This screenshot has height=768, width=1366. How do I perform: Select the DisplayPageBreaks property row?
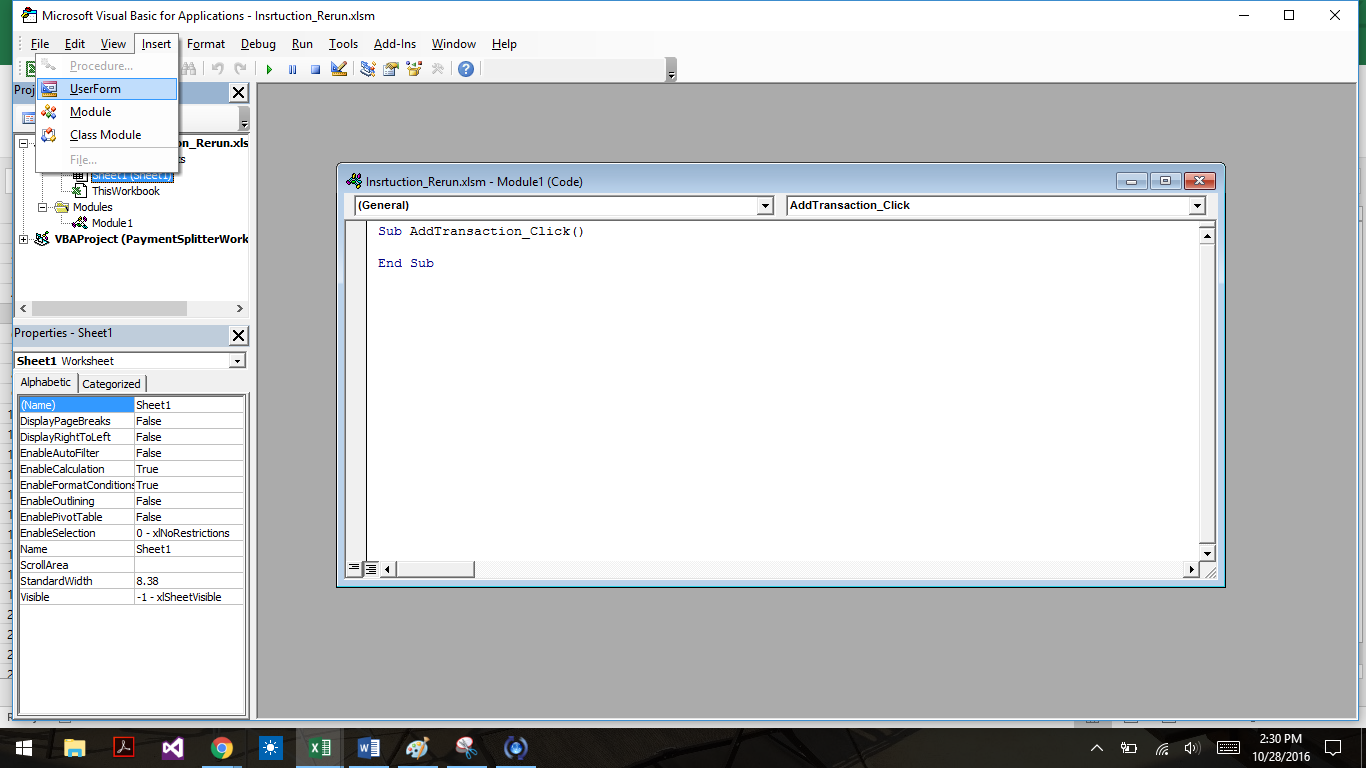click(x=131, y=421)
